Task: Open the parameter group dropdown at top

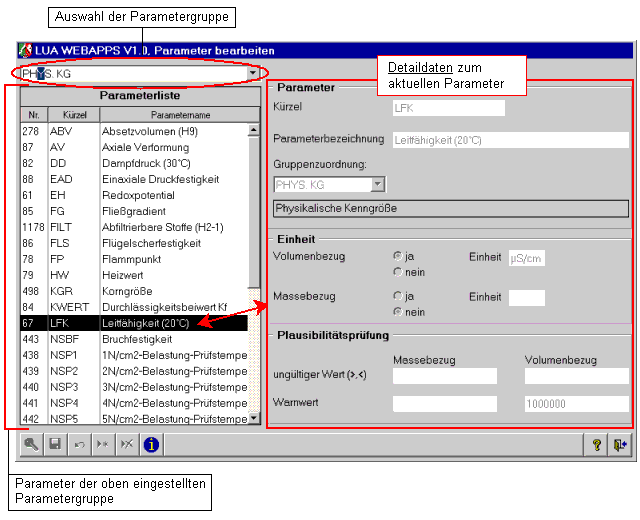Action: (253, 73)
